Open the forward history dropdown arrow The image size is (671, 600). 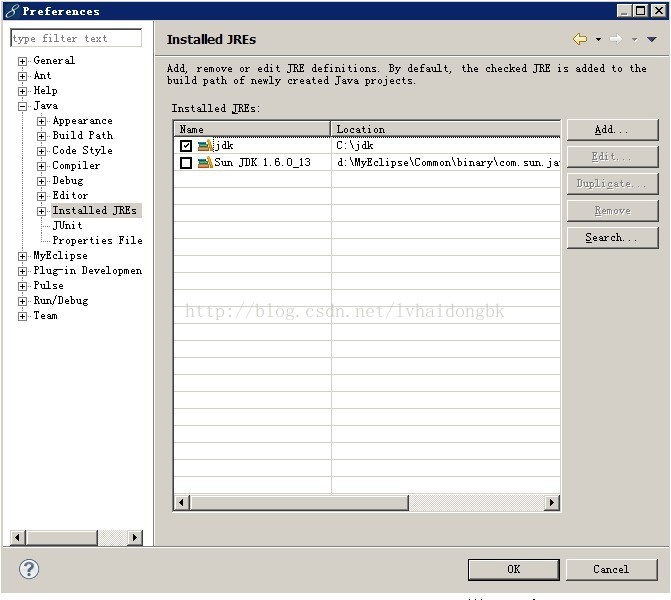click(635, 39)
